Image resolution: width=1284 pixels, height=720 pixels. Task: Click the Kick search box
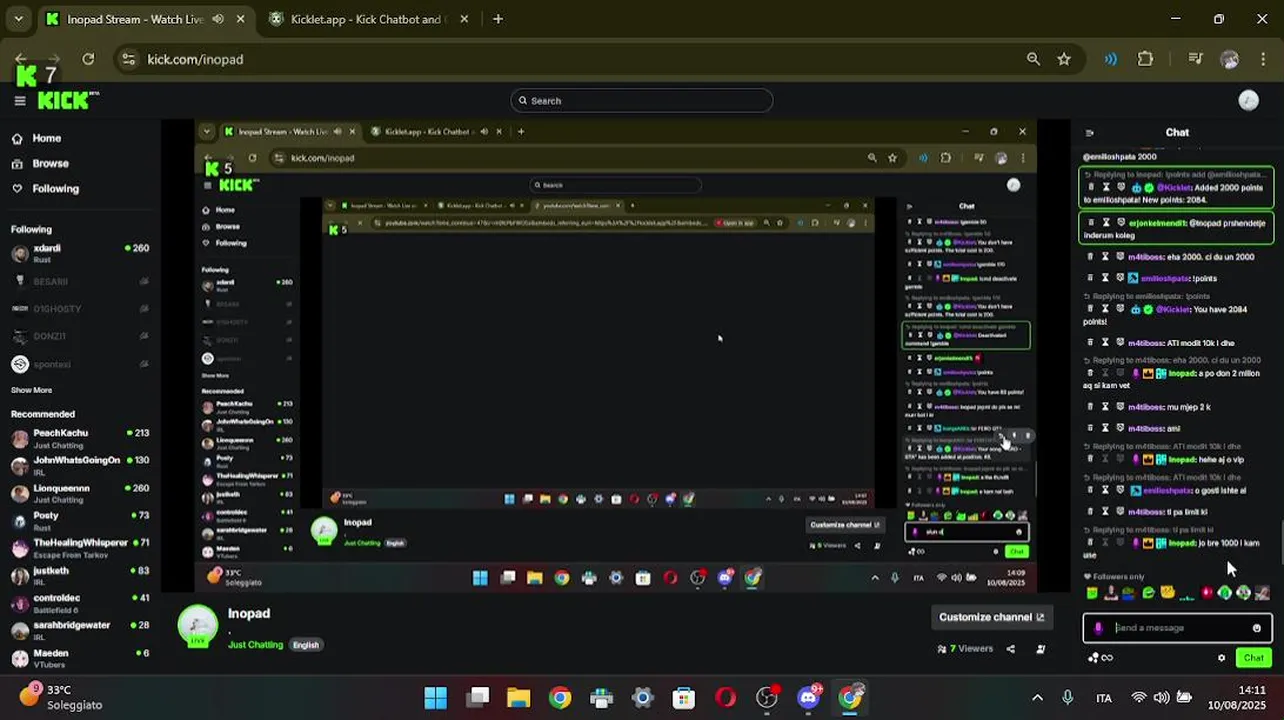[642, 100]
